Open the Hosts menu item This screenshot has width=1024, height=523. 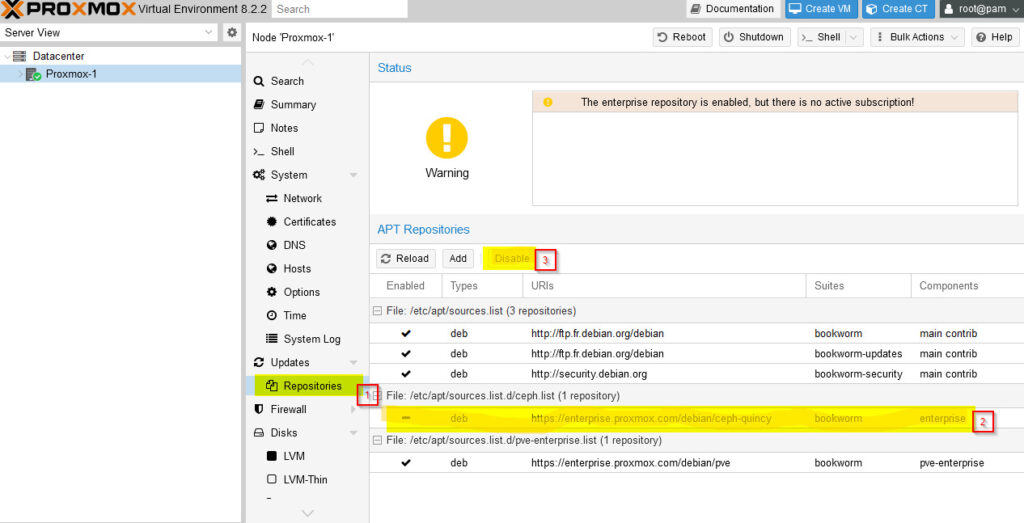click(297, 269)
